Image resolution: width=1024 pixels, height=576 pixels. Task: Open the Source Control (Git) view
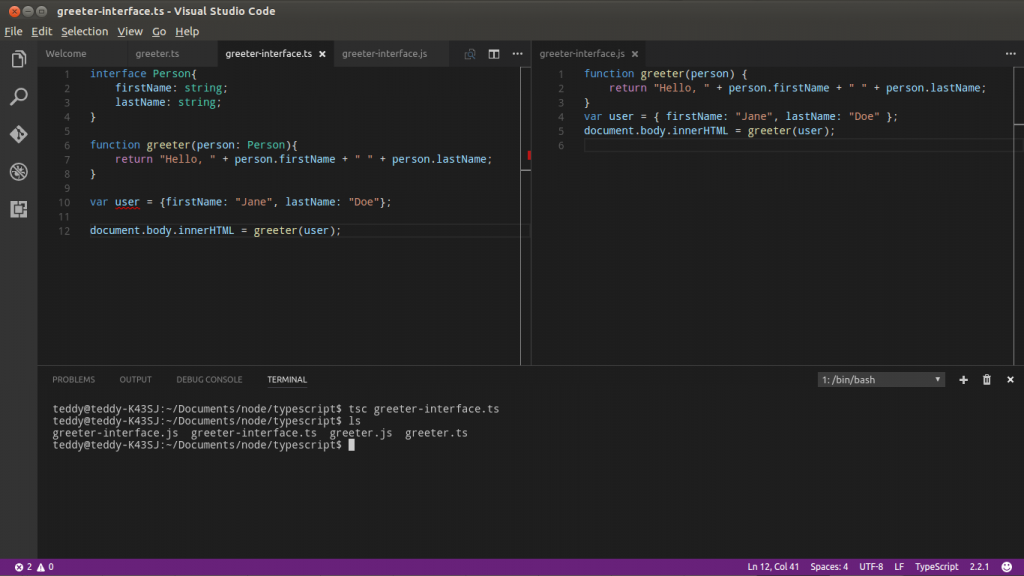(x=18, y=134)
